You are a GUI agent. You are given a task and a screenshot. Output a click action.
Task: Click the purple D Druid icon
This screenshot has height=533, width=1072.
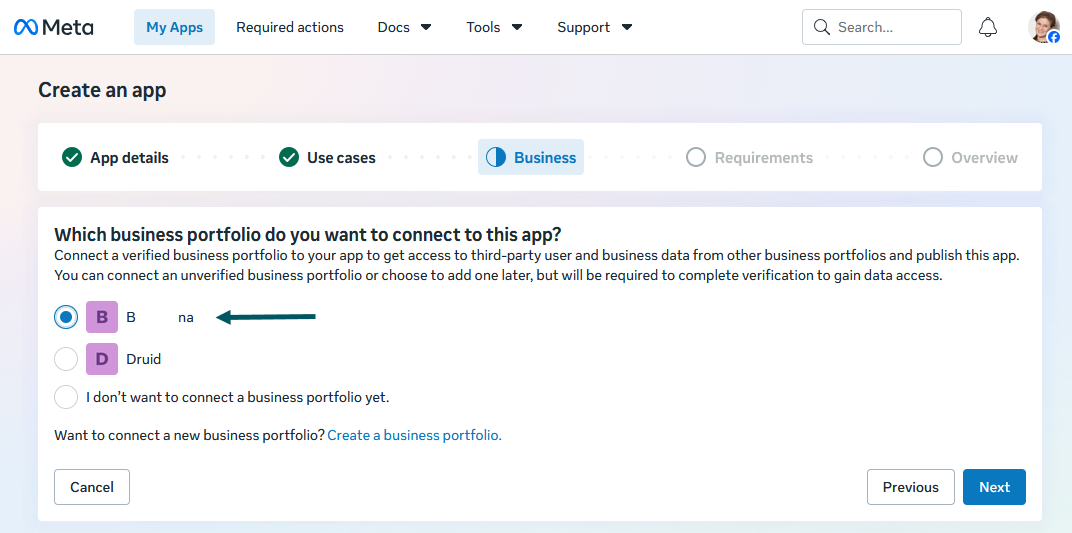(102, 359)
